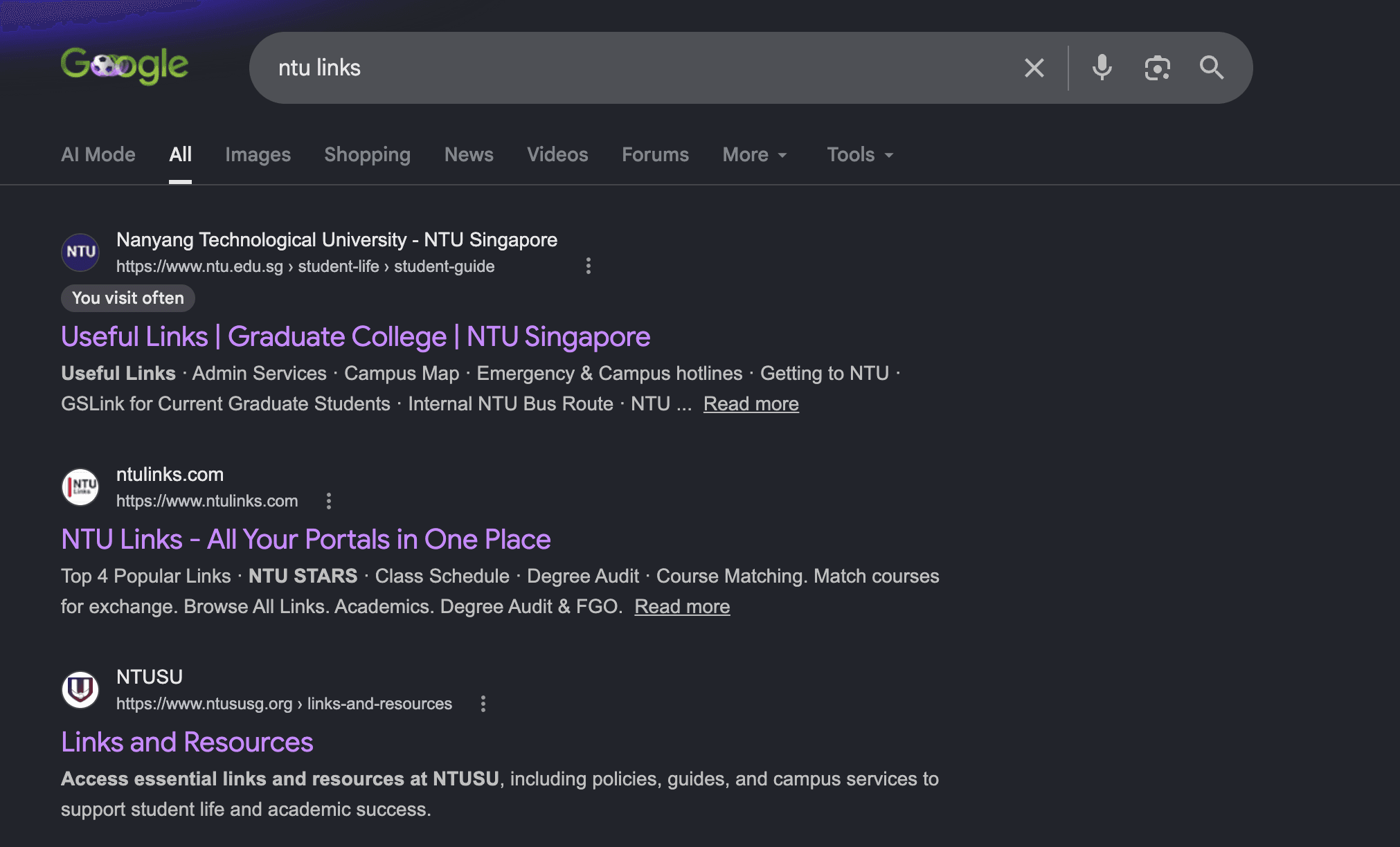The image size is (1400, 847).
Task: Click the NTUSU shield favicon
Action: coord(80,689)
